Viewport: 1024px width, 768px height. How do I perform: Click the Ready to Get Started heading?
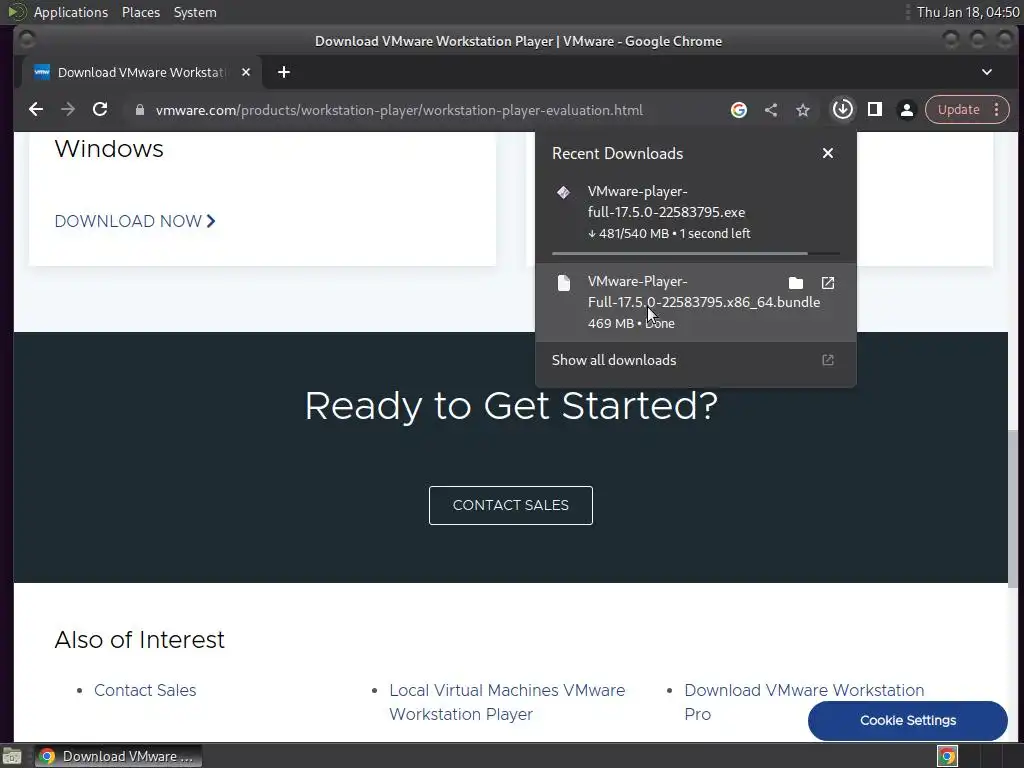[x=511, y=406]
